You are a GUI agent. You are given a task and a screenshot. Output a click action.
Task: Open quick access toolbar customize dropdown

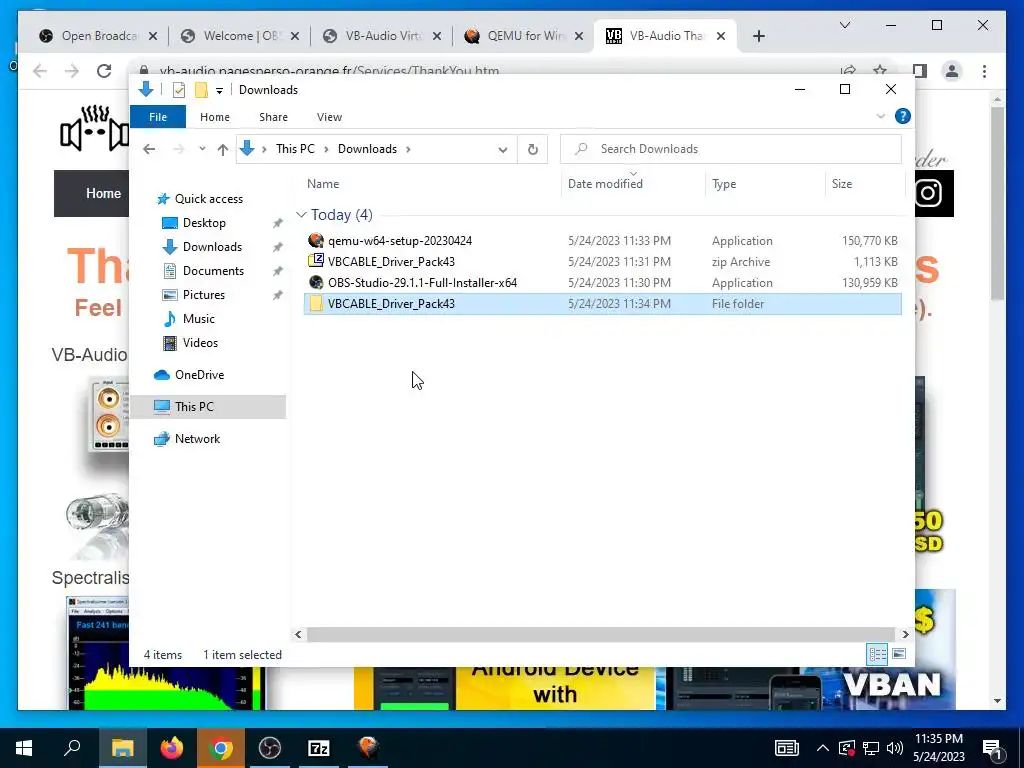[x=219, y=90]
